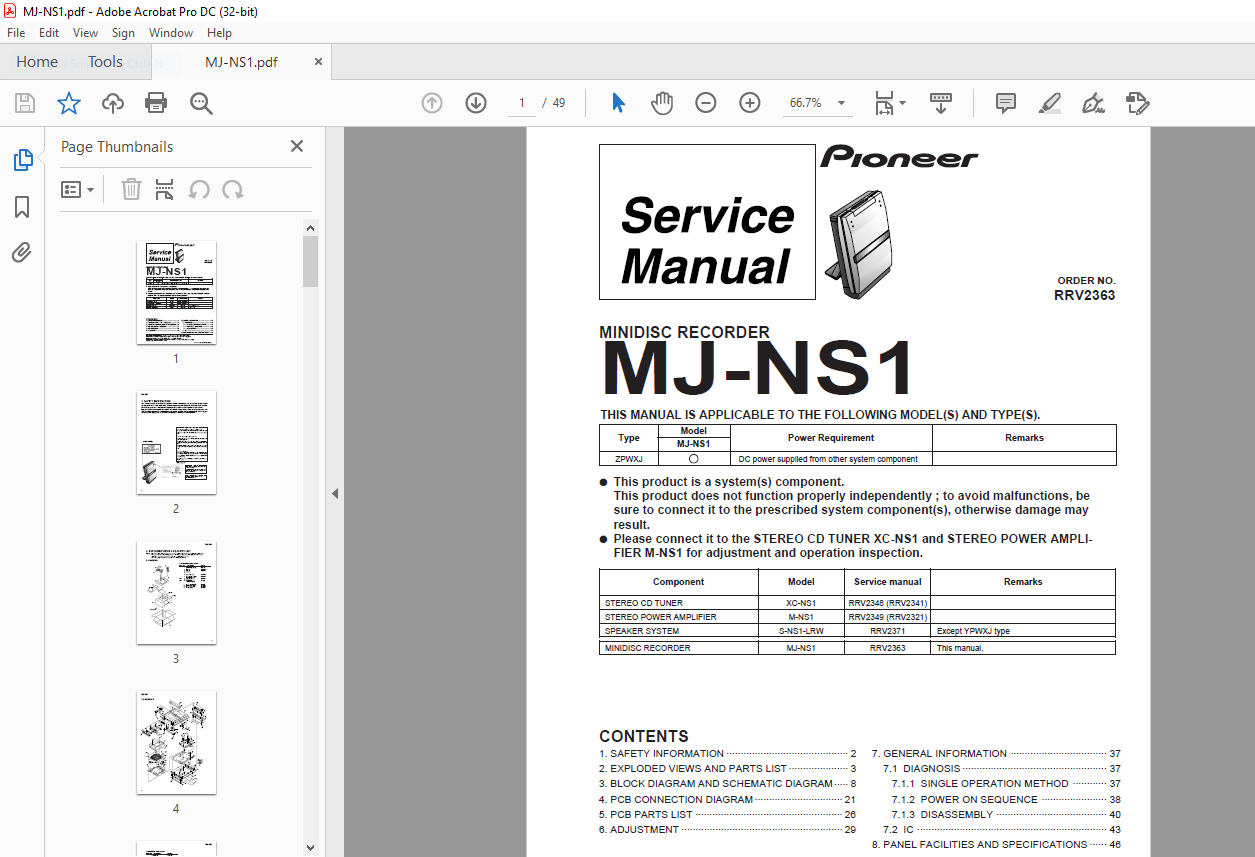Open the Edit menu
Image resolution: width=1255 pixels, height=857 pixels.
click(49, 33)
